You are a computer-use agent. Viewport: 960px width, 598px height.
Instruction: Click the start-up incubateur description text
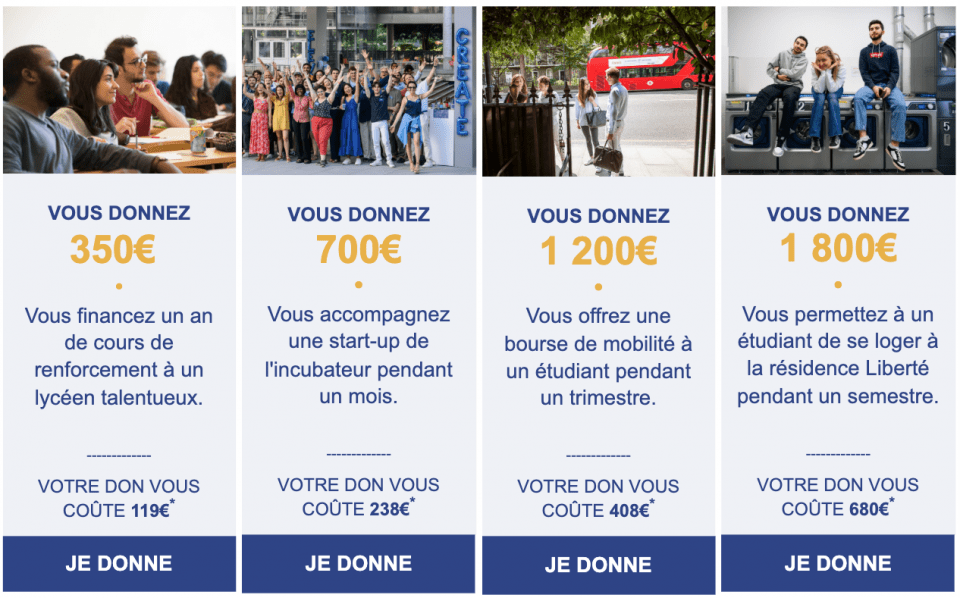pyautogui.click(x=358, y=356)
